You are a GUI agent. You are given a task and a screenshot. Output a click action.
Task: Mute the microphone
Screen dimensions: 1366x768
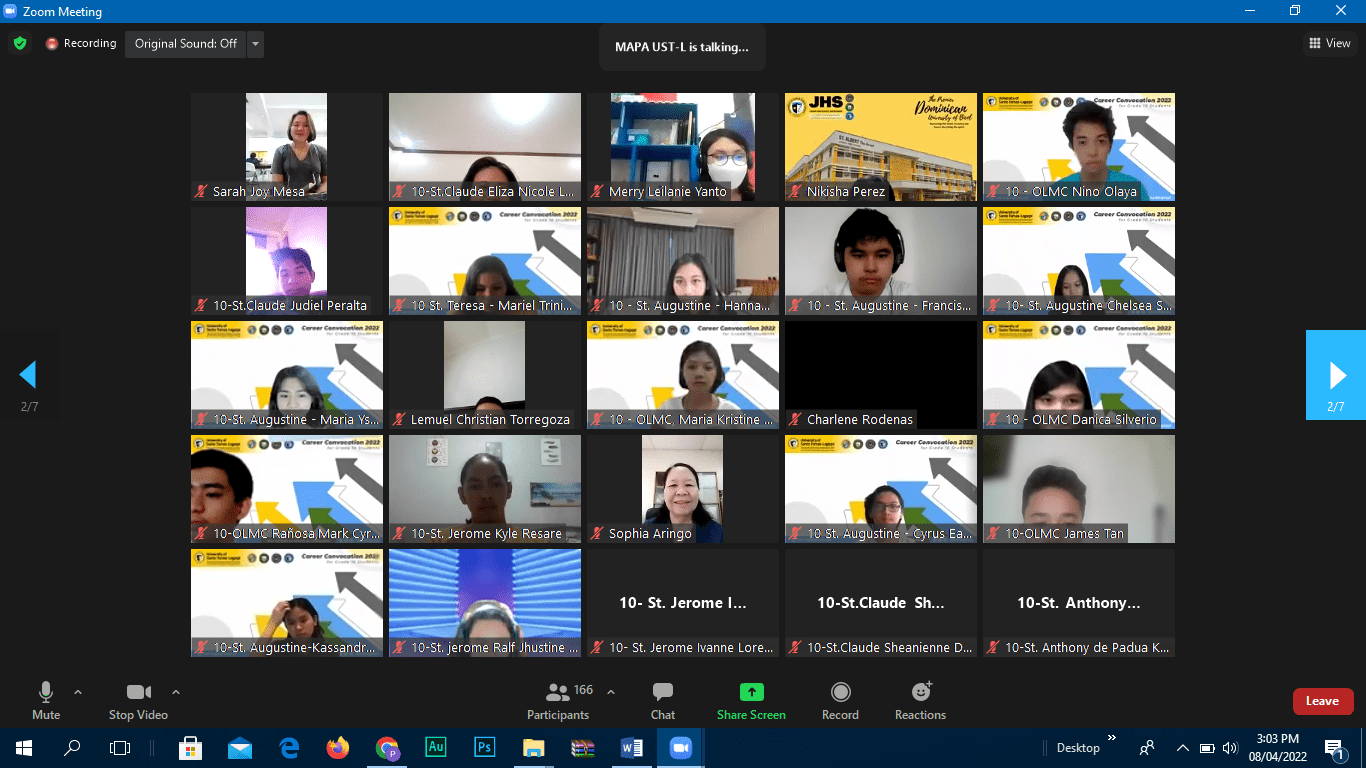46,701
